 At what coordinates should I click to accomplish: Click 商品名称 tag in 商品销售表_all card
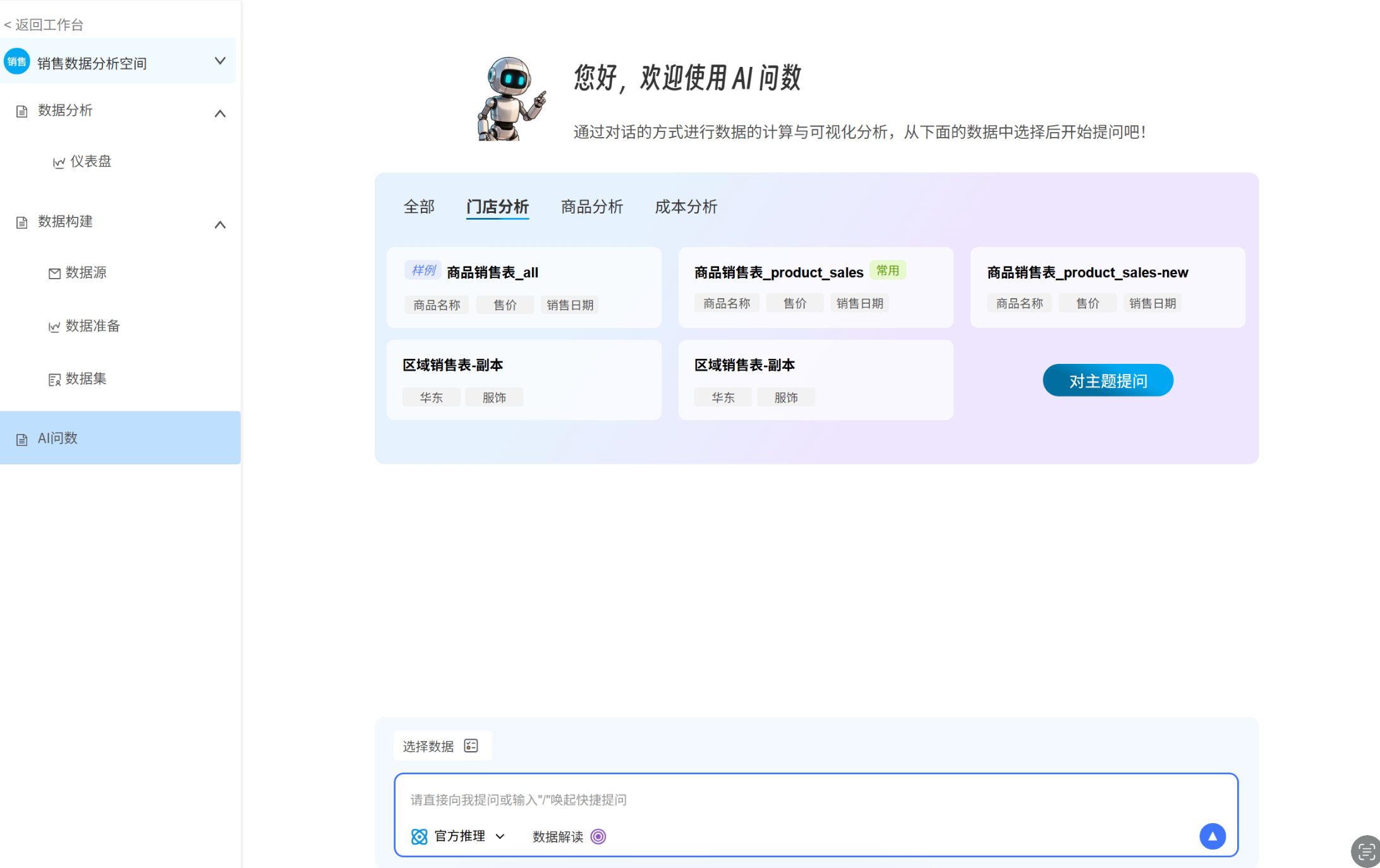(437, 305)
